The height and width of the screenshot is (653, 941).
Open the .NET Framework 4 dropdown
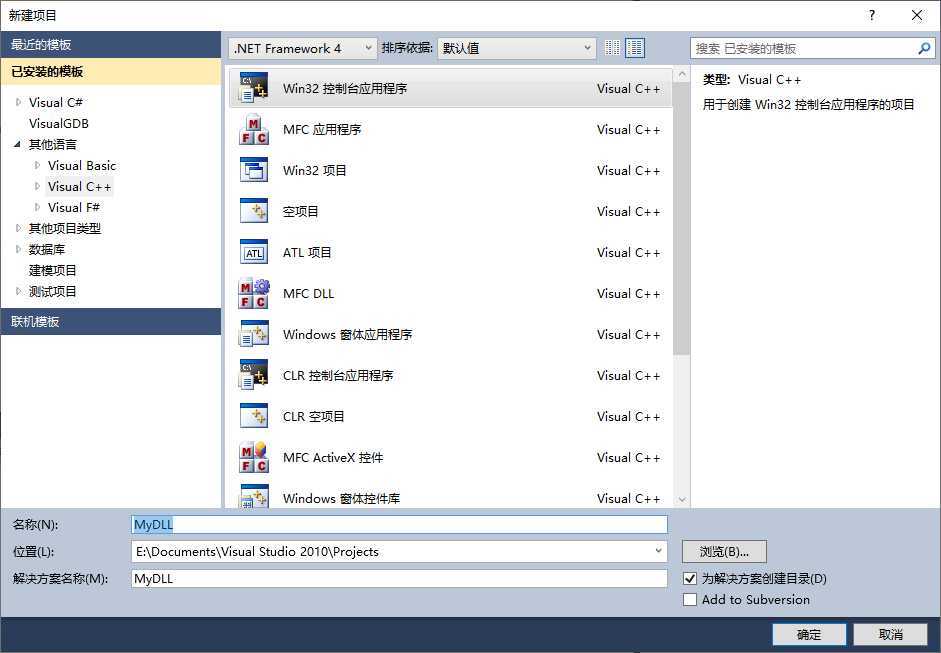tap(302, 48)
